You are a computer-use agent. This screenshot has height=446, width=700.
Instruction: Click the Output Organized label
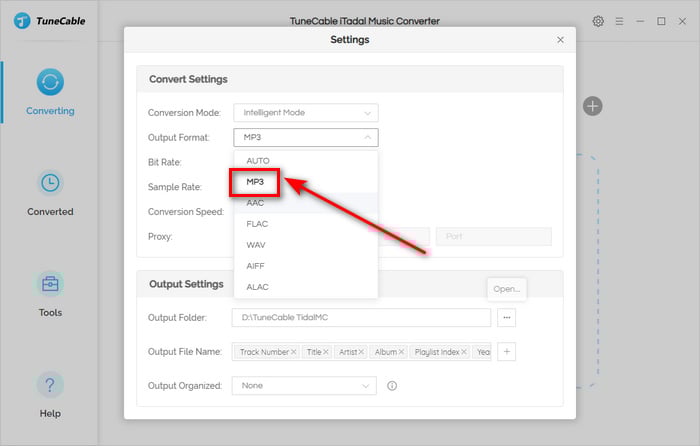point(185,386)
